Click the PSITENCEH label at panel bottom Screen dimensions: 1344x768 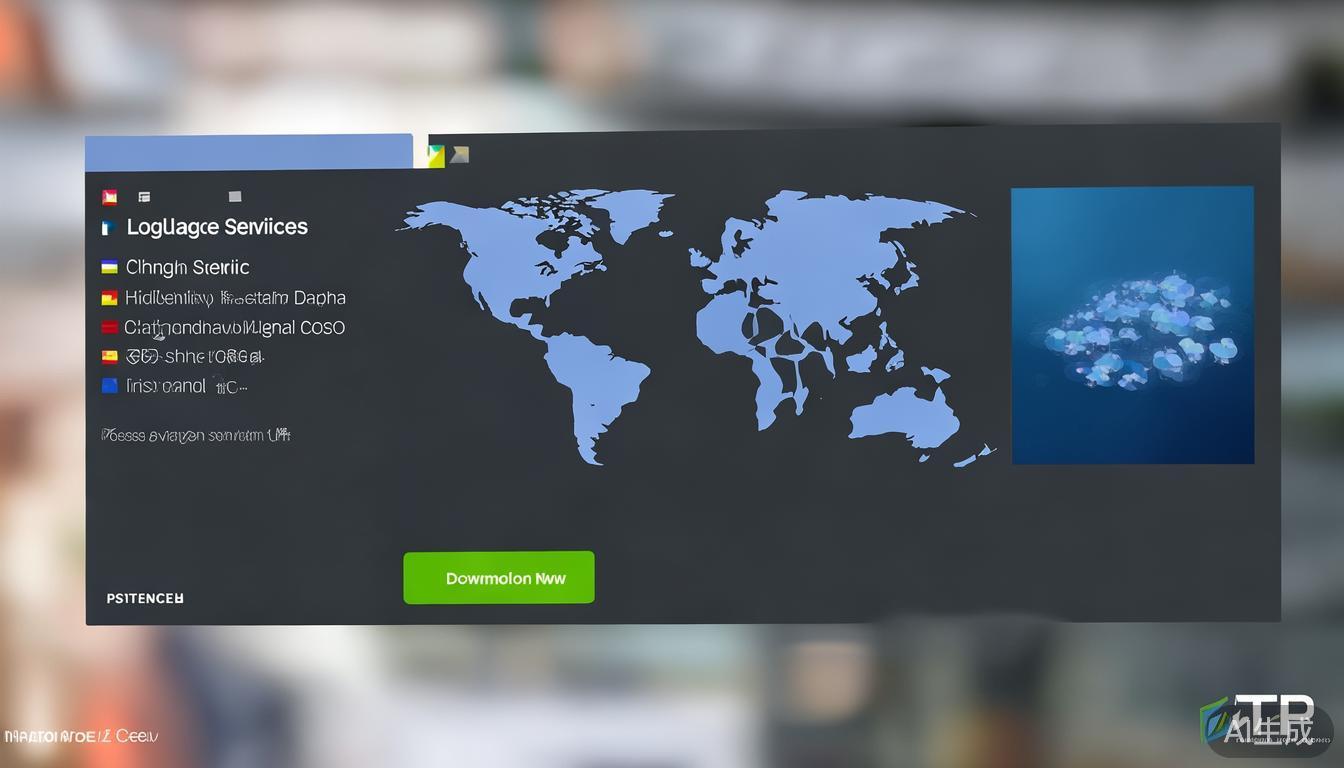pyautogui.click(x=145, y=598)
